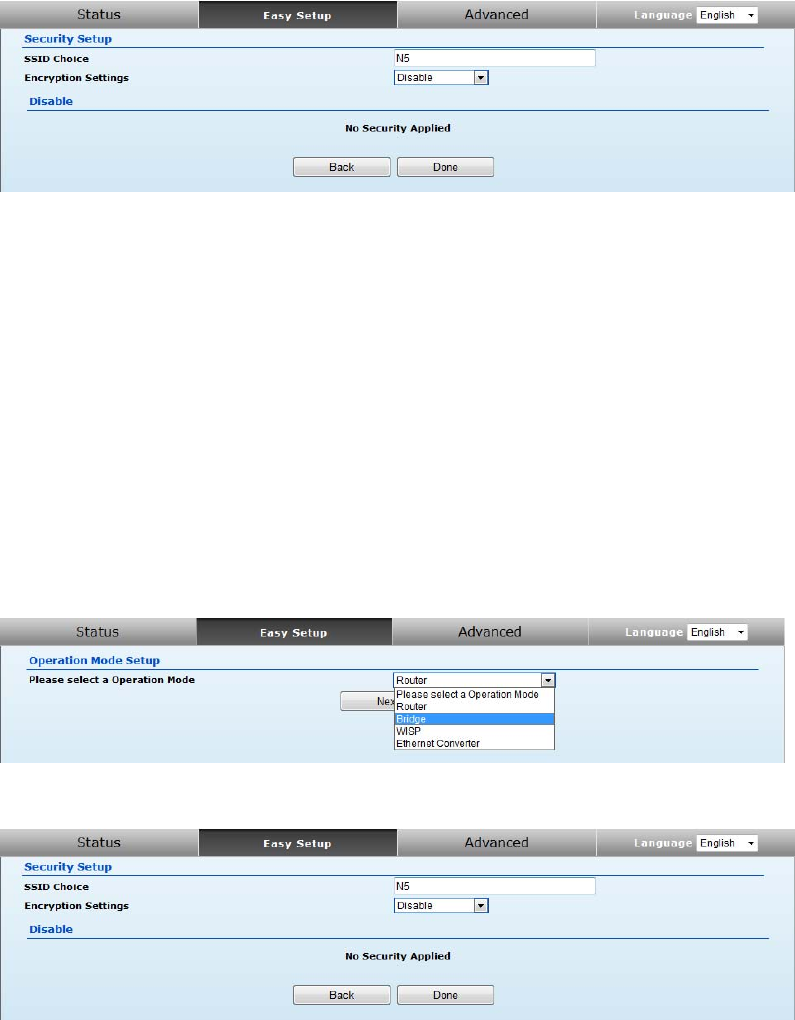Select Easy Setup tab above Operation Mode Setup
Screen dimensions: 795x1020
click(x=294, y=632)
